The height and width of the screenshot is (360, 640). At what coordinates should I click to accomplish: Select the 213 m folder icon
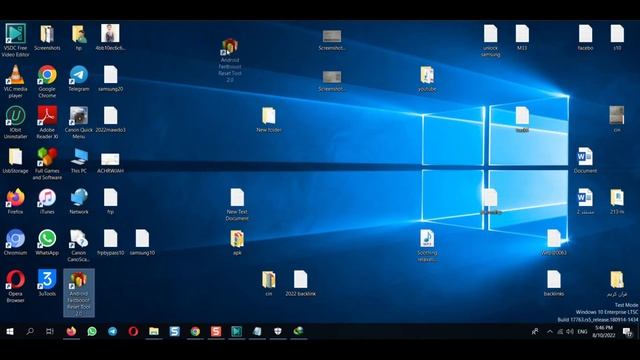pyautogui.click(x=617, y=201)
